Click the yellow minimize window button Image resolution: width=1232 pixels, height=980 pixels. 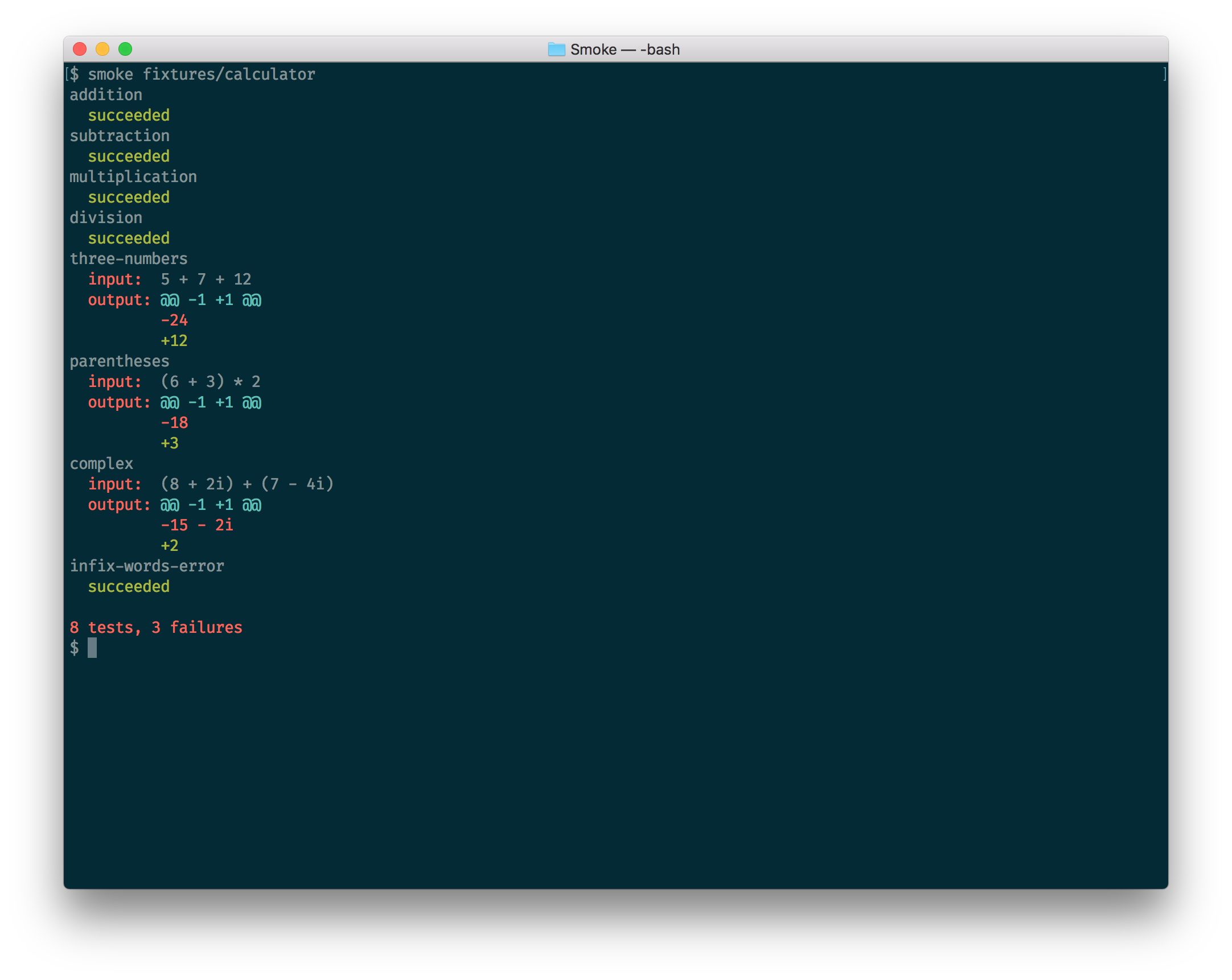click(x=102, y=49)
